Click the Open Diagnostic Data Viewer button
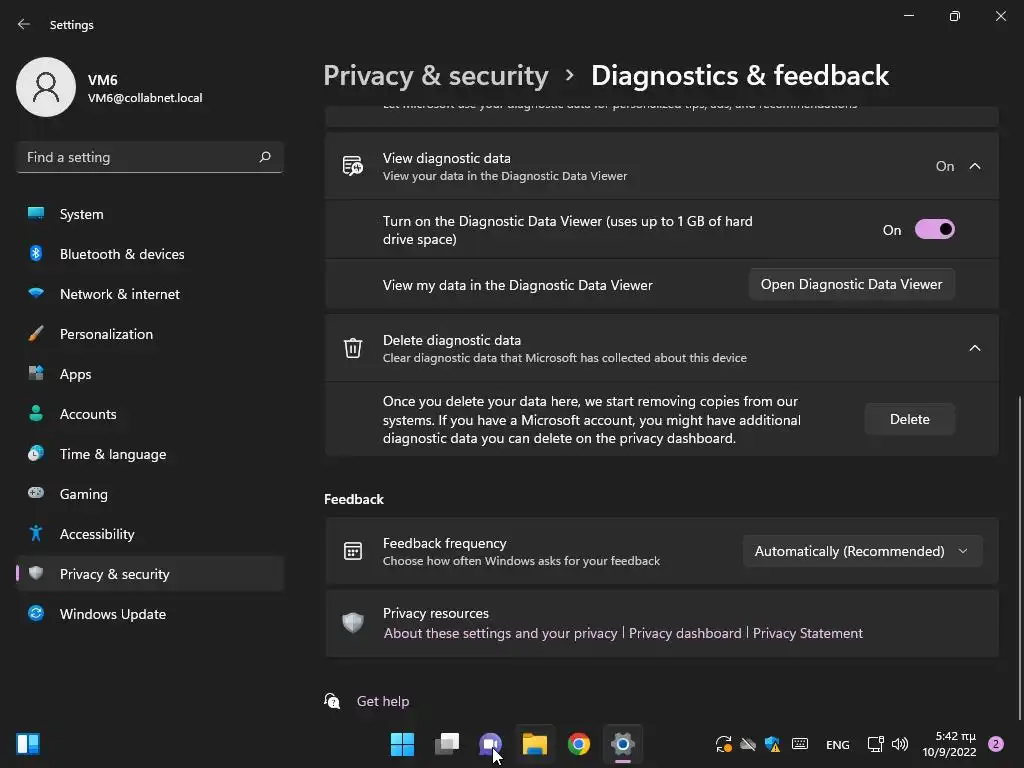This screenshot has width=1024, height=768. pos(852,284)
